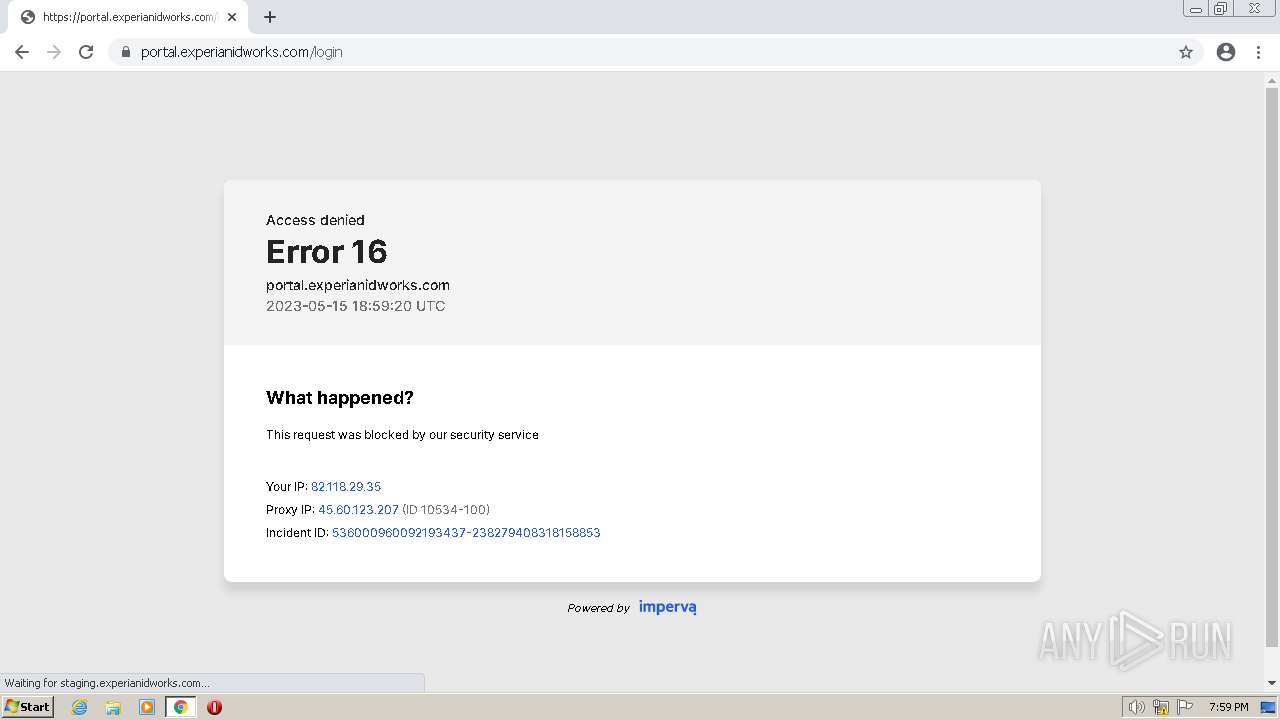Minimize the Chrome window
Image resolution: width=1280 pixels, height=720 pixels.
click(1195, 9)
